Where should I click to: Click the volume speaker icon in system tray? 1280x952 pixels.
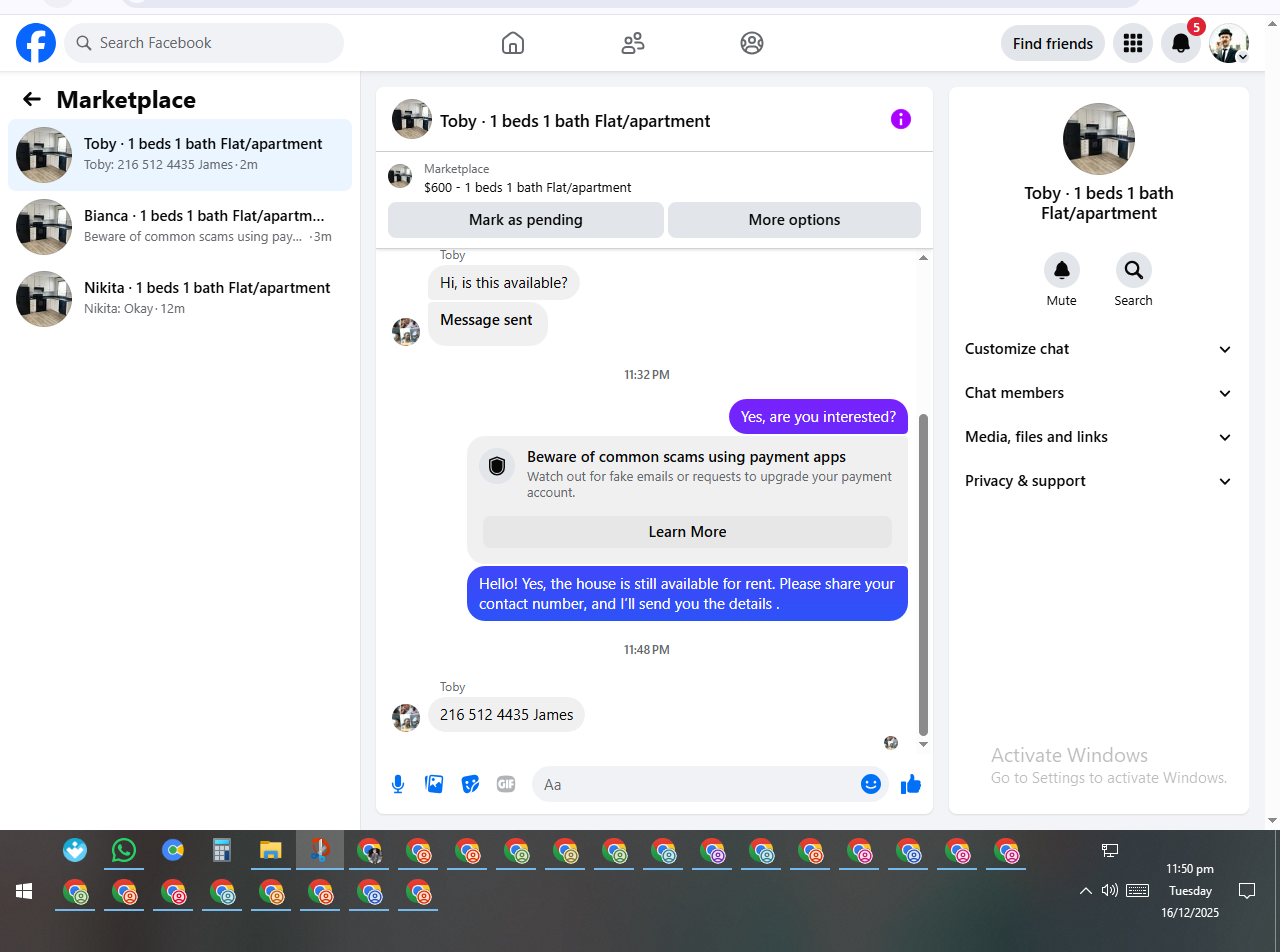(1109, 890)
